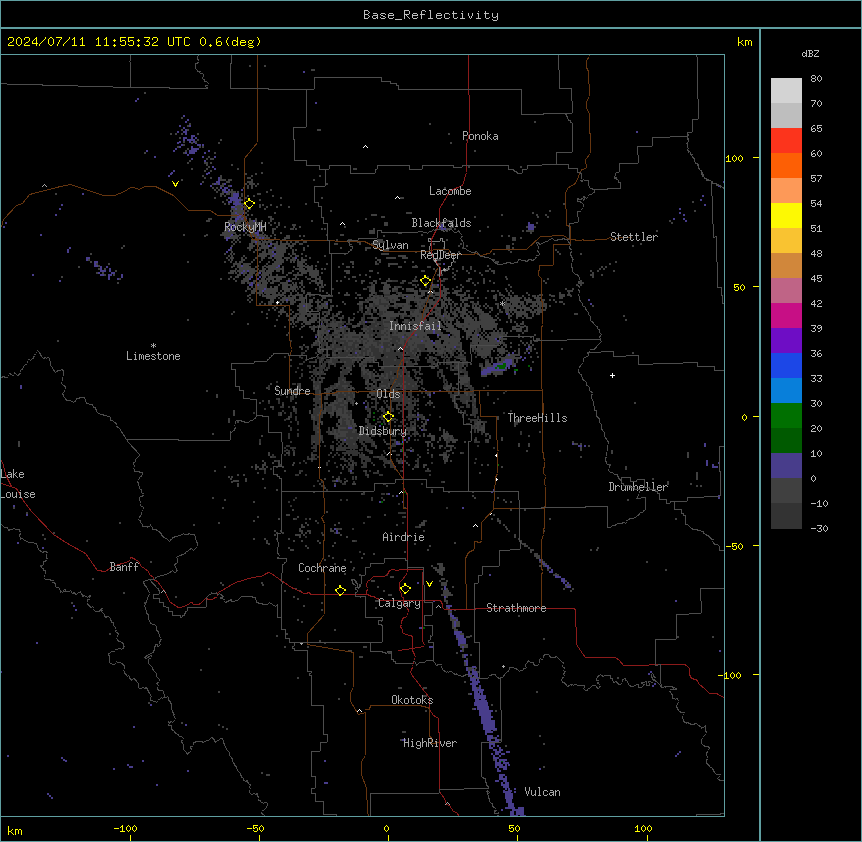Click the Didsbury city label

point(383,431)
